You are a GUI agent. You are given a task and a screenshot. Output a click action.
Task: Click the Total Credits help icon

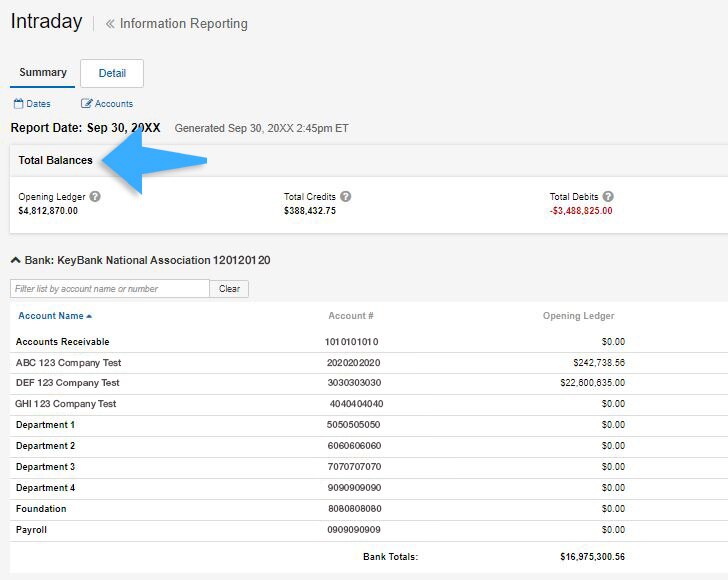coord(346,197)
